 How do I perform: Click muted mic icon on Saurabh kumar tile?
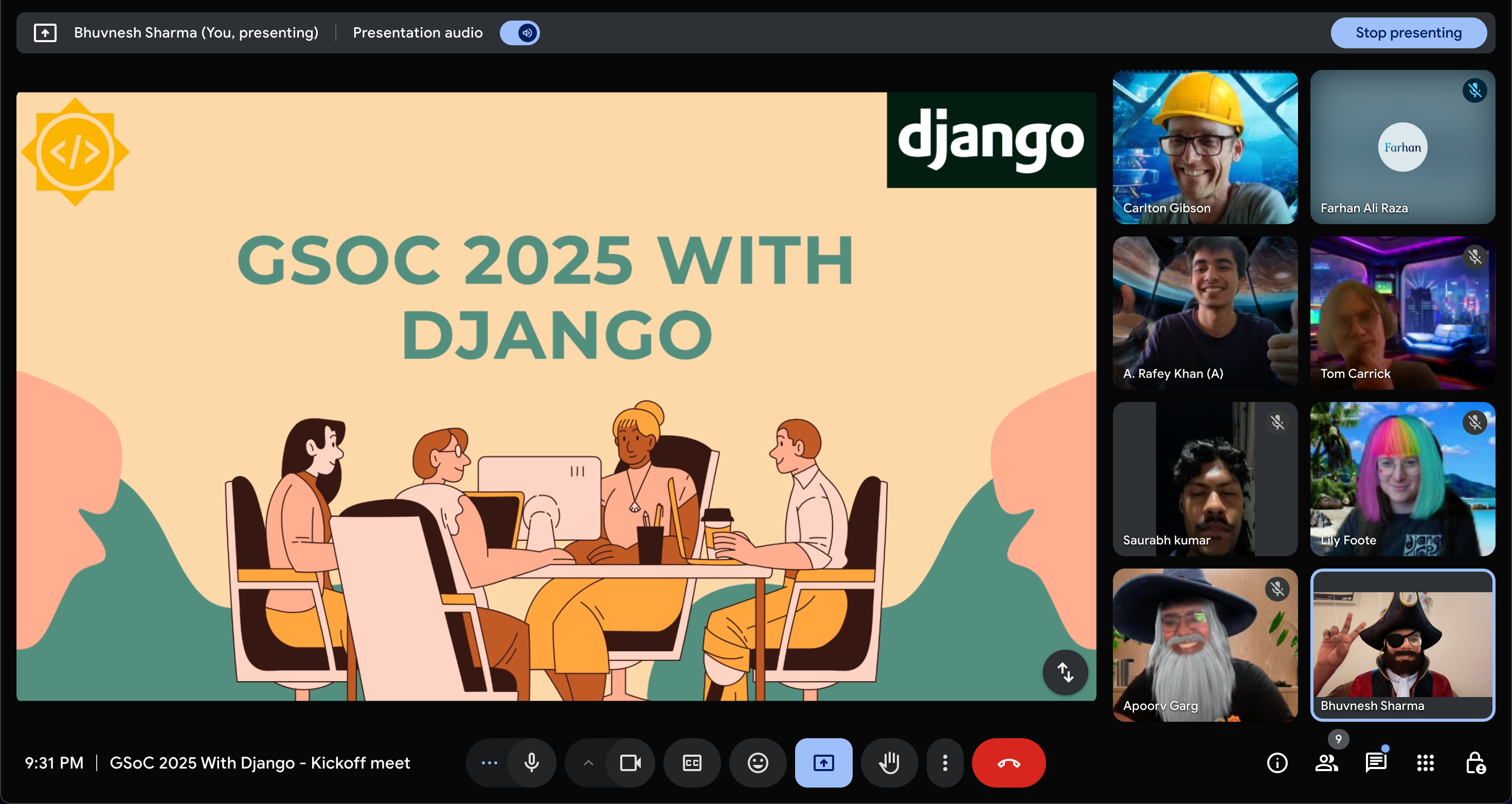[x=1277, y=423]
